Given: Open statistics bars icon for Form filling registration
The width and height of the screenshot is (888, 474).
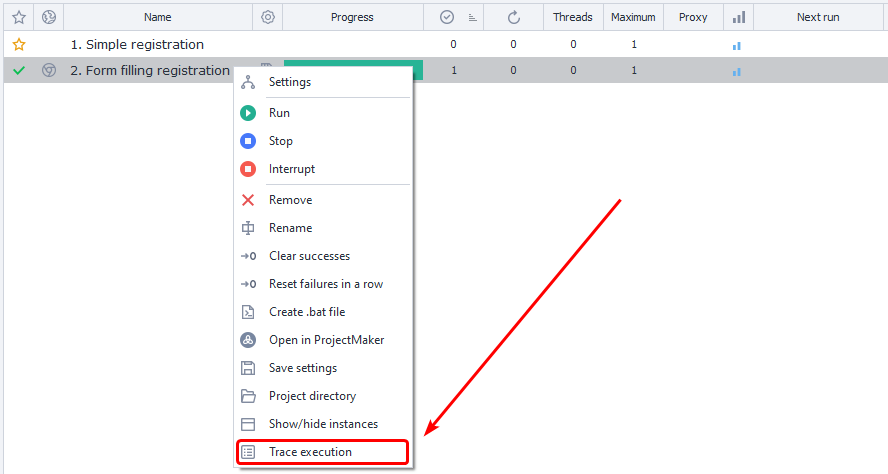Looking at the screenshot, I should coord(737,71).
